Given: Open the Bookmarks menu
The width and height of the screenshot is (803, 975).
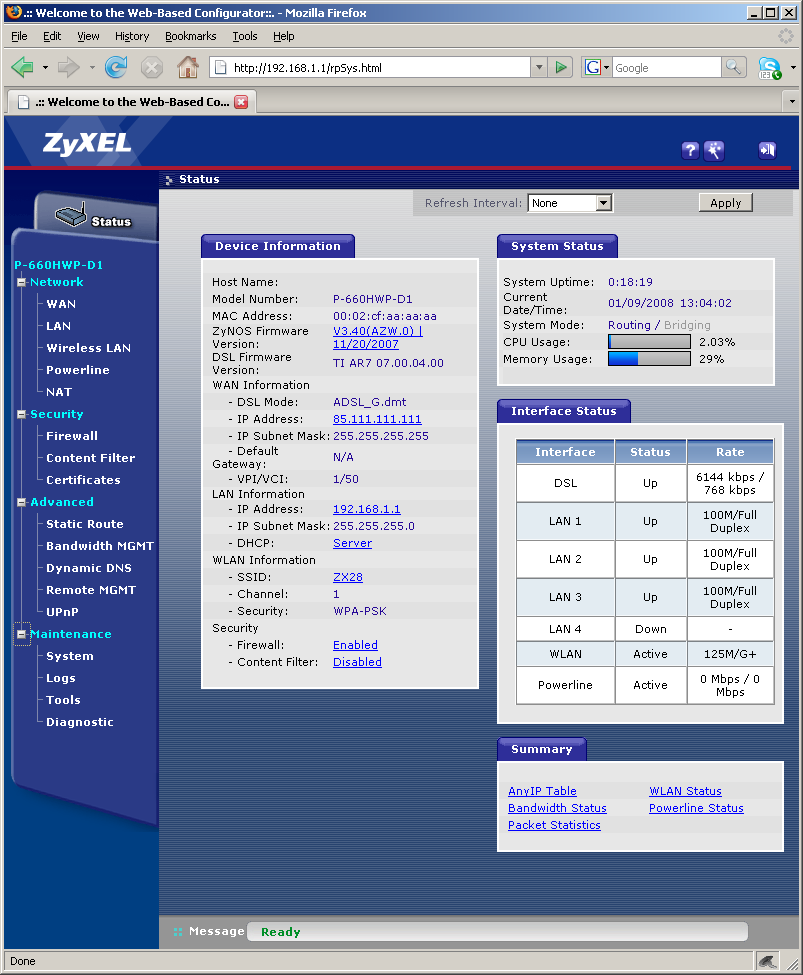Looking at the screenshot, I should (190, 36).
